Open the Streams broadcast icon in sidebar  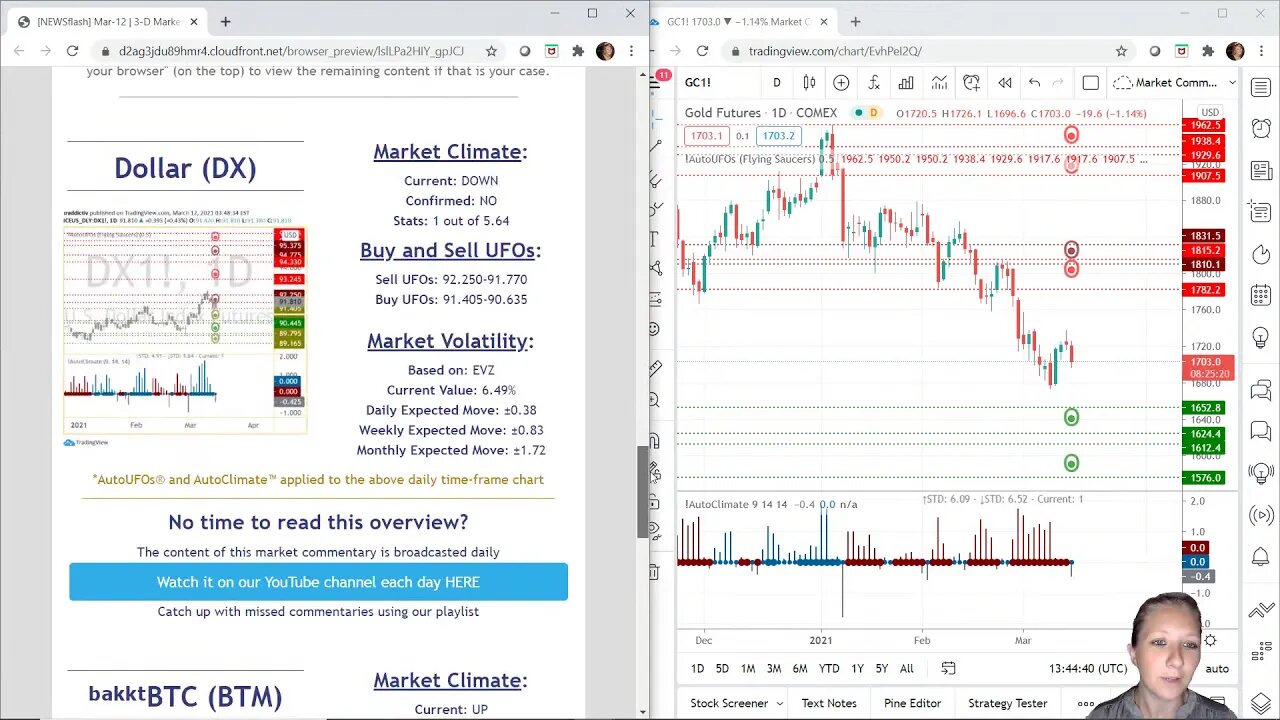[x=1260, y=516]
